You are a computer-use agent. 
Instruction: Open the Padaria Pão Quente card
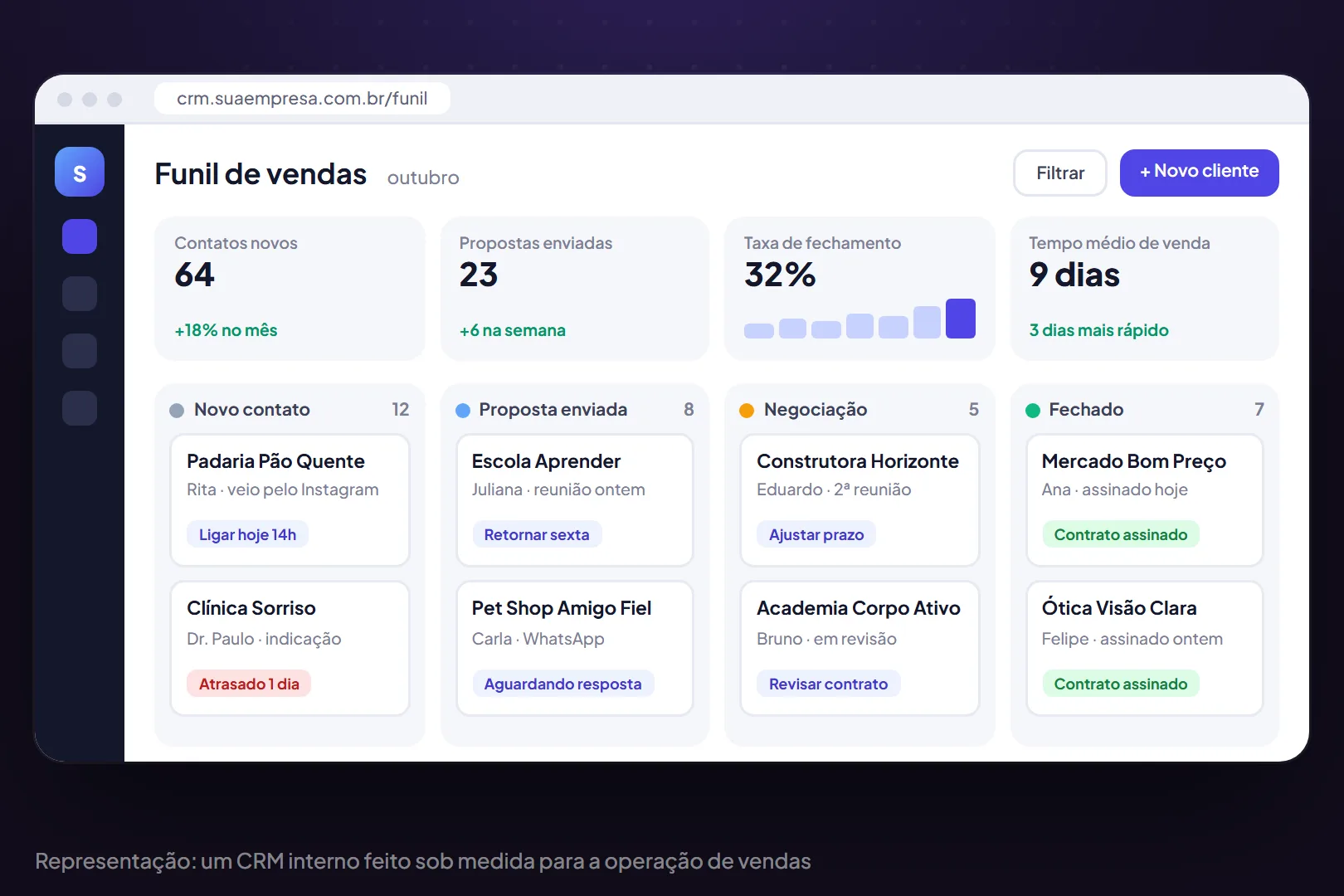tap(290, 500)
